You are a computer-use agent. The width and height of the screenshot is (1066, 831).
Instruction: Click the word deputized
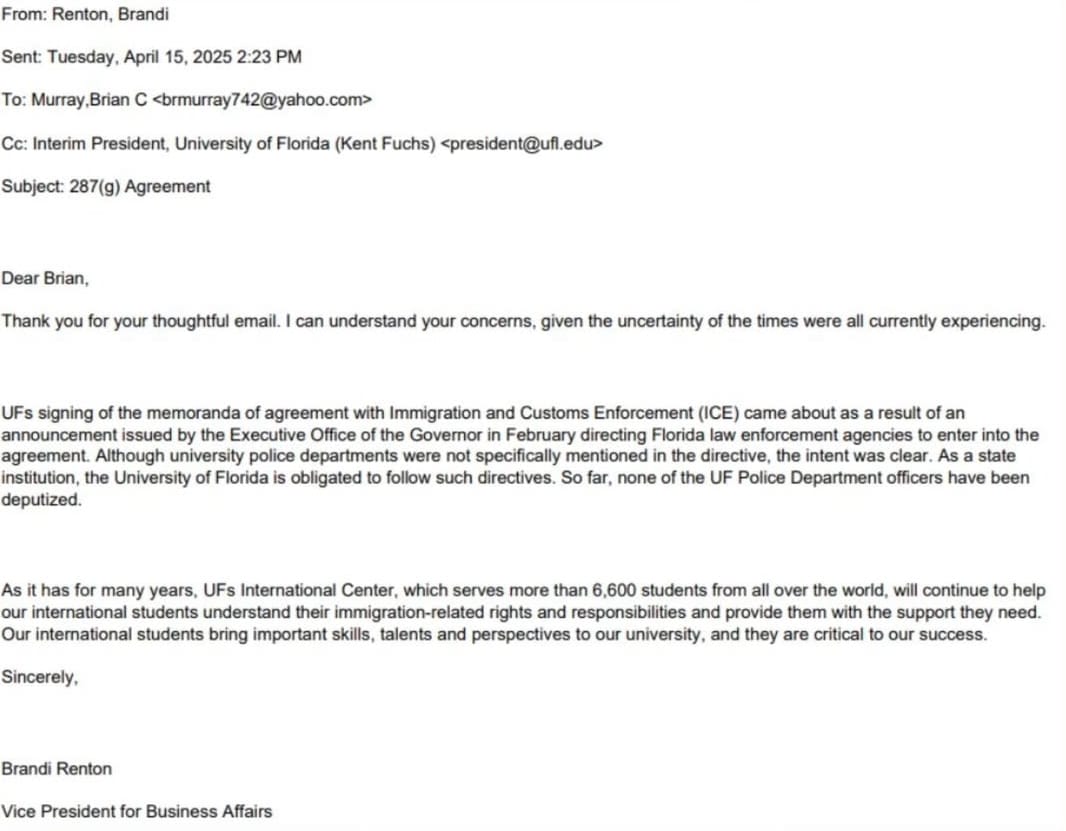(x=41, y=499)
